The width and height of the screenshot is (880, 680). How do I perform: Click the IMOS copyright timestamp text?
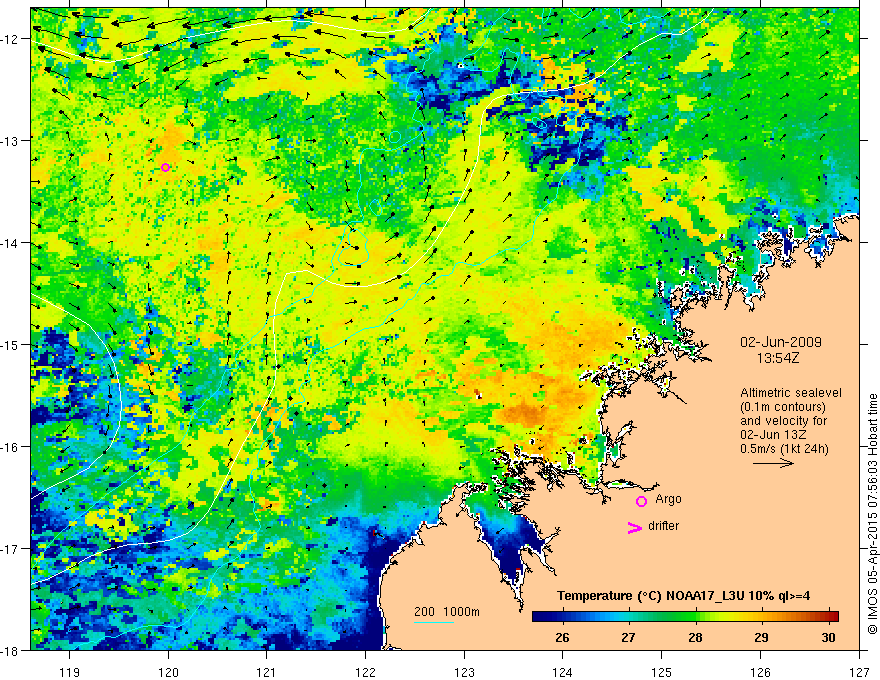pos(872,513)
